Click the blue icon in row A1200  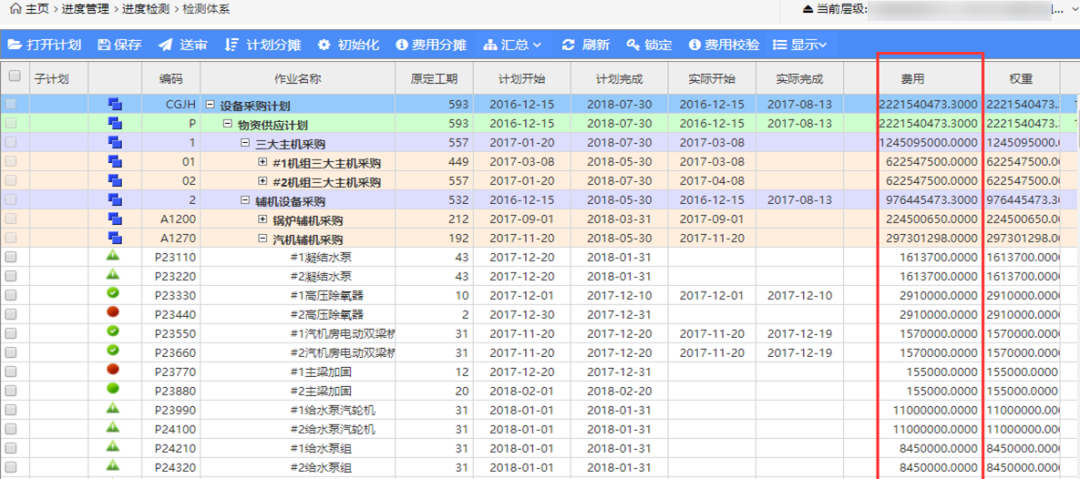pyautogui.click(x=115, y=219)
